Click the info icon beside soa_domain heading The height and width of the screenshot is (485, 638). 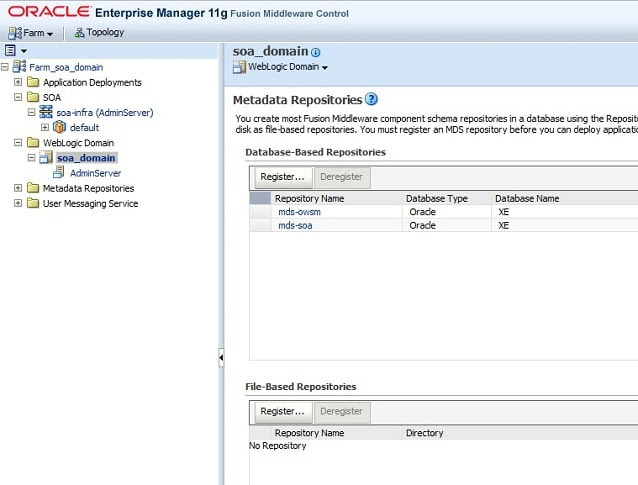tap(315, 52)
